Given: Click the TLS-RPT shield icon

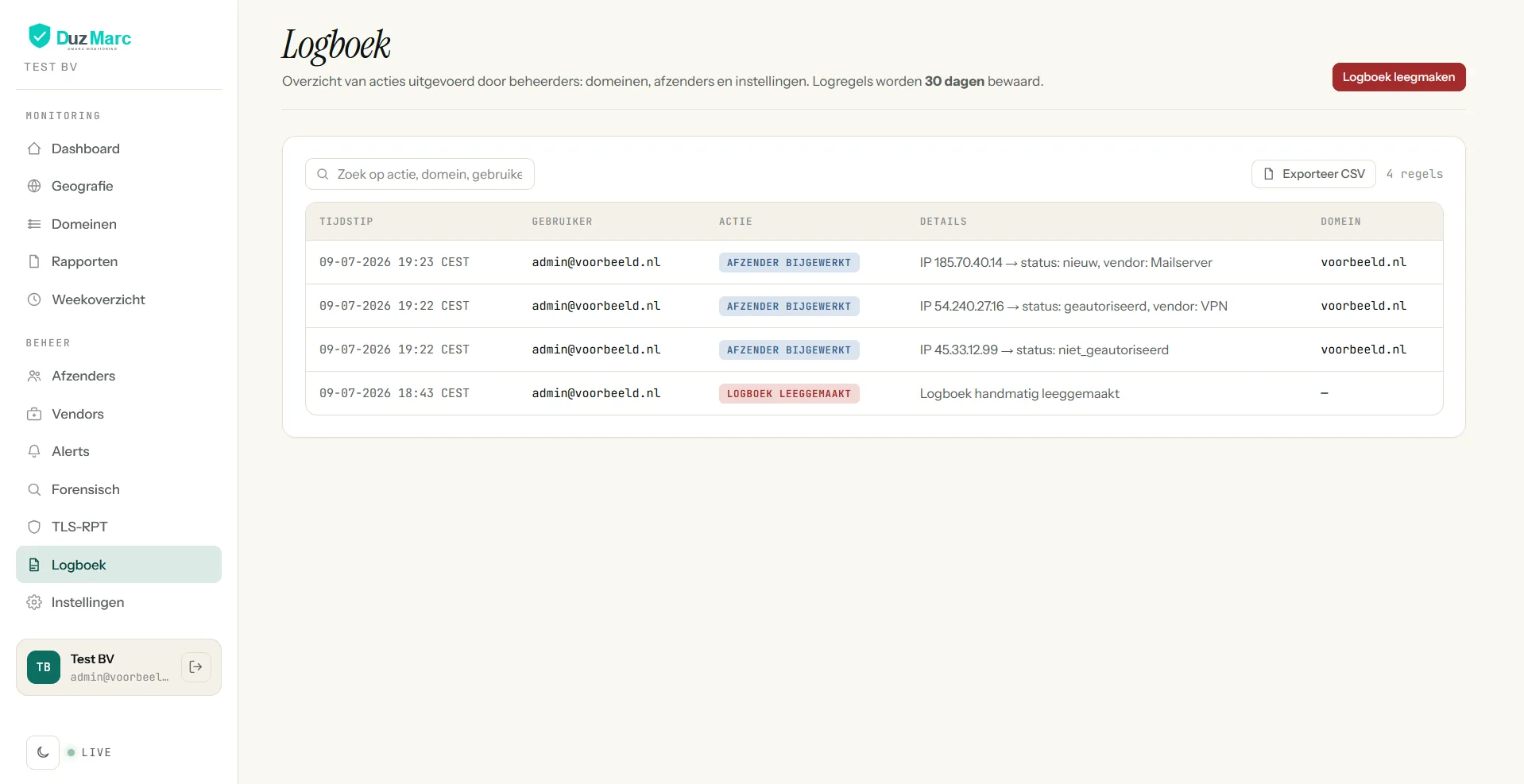Looking at the screenshot, I should click(x=34, y=527).
